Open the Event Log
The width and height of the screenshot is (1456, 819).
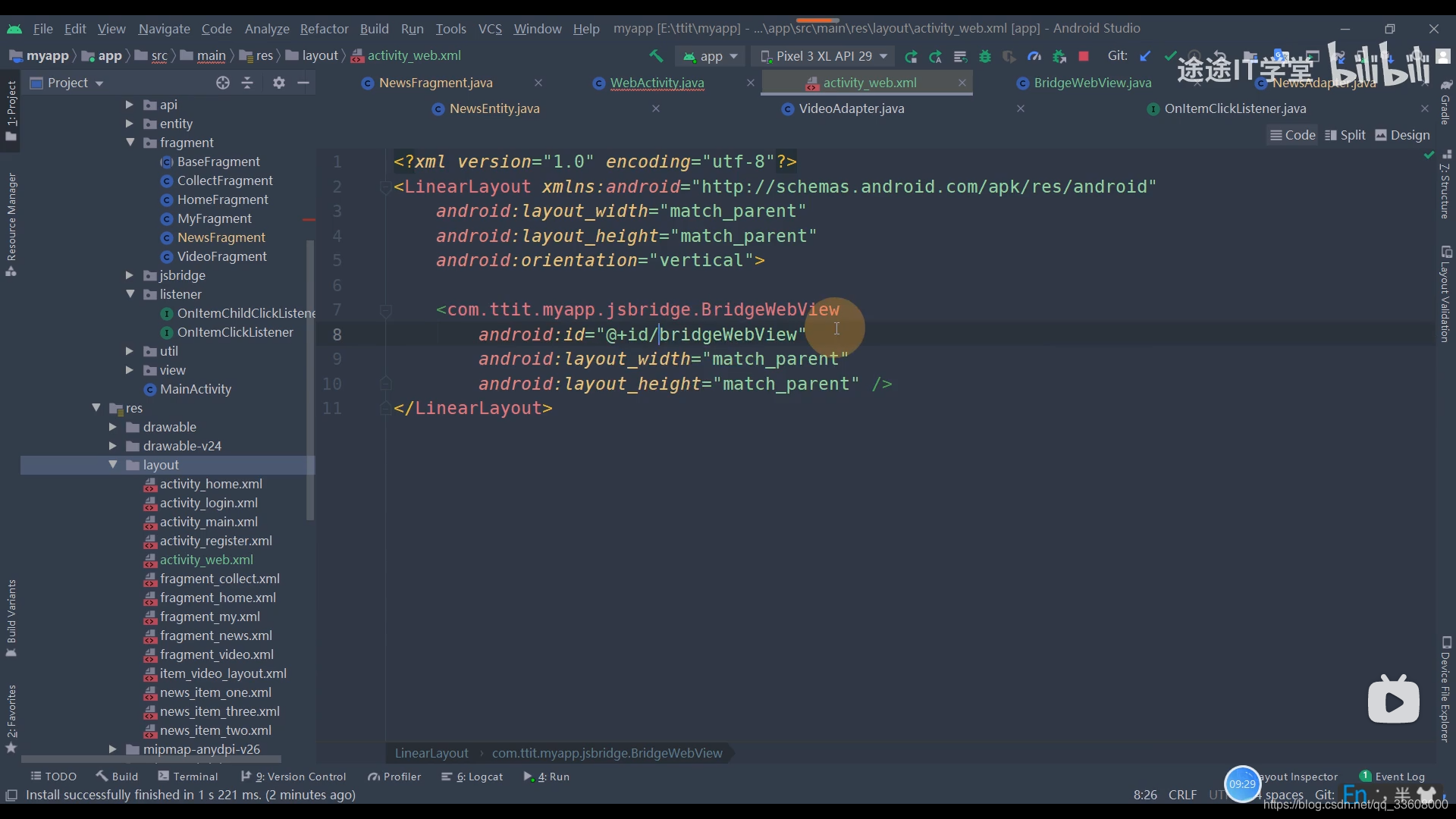tap(1392, 777)
